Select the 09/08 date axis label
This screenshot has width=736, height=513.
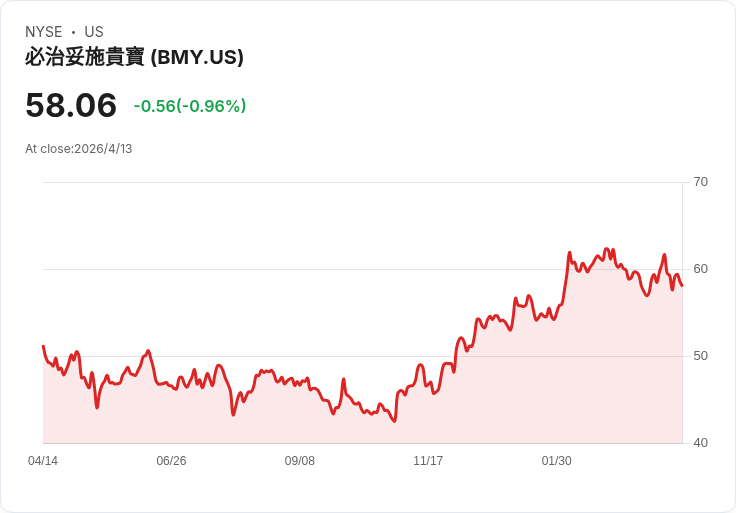[299, 461]
